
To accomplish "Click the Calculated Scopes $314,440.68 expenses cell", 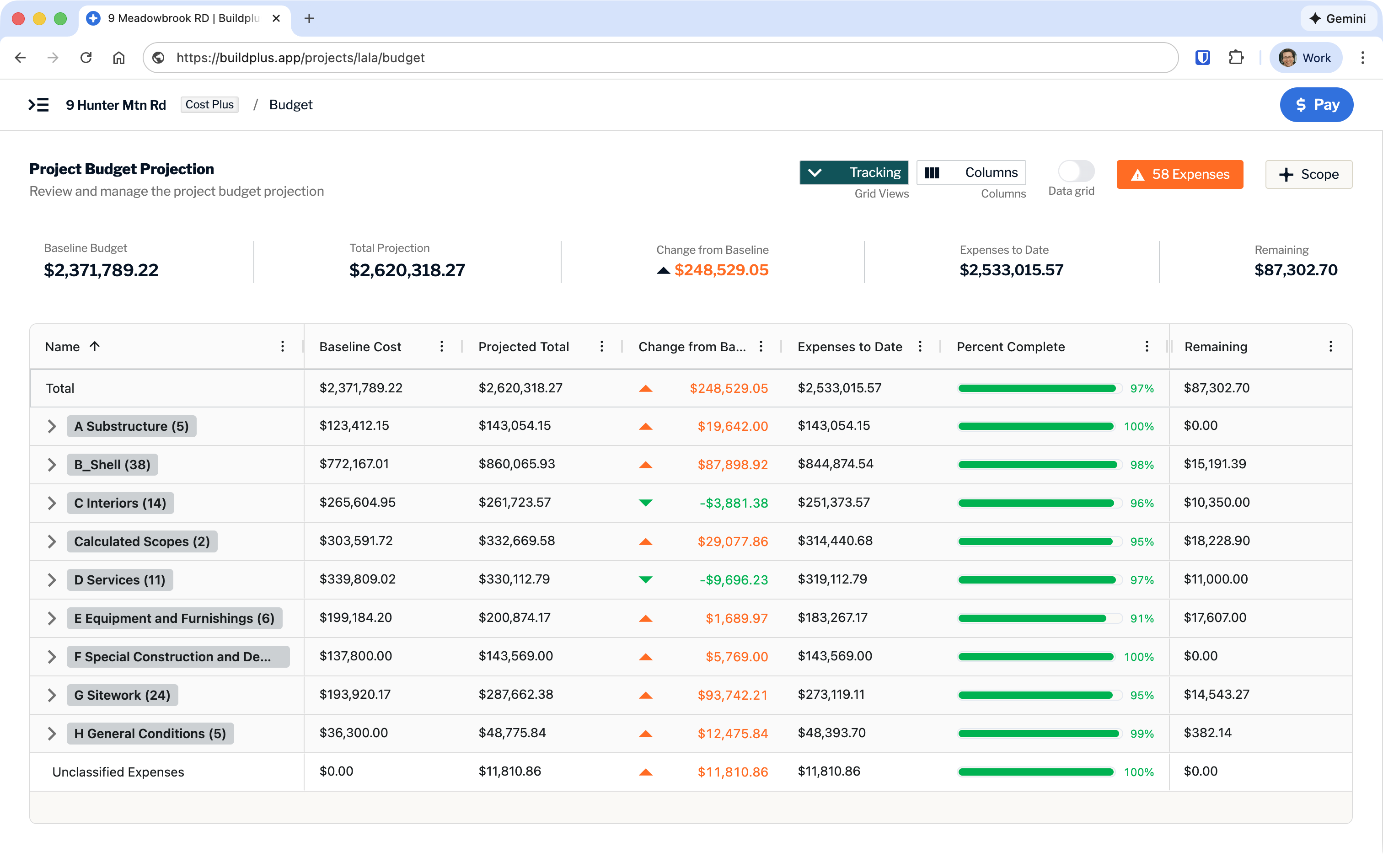I will (835, 540).
